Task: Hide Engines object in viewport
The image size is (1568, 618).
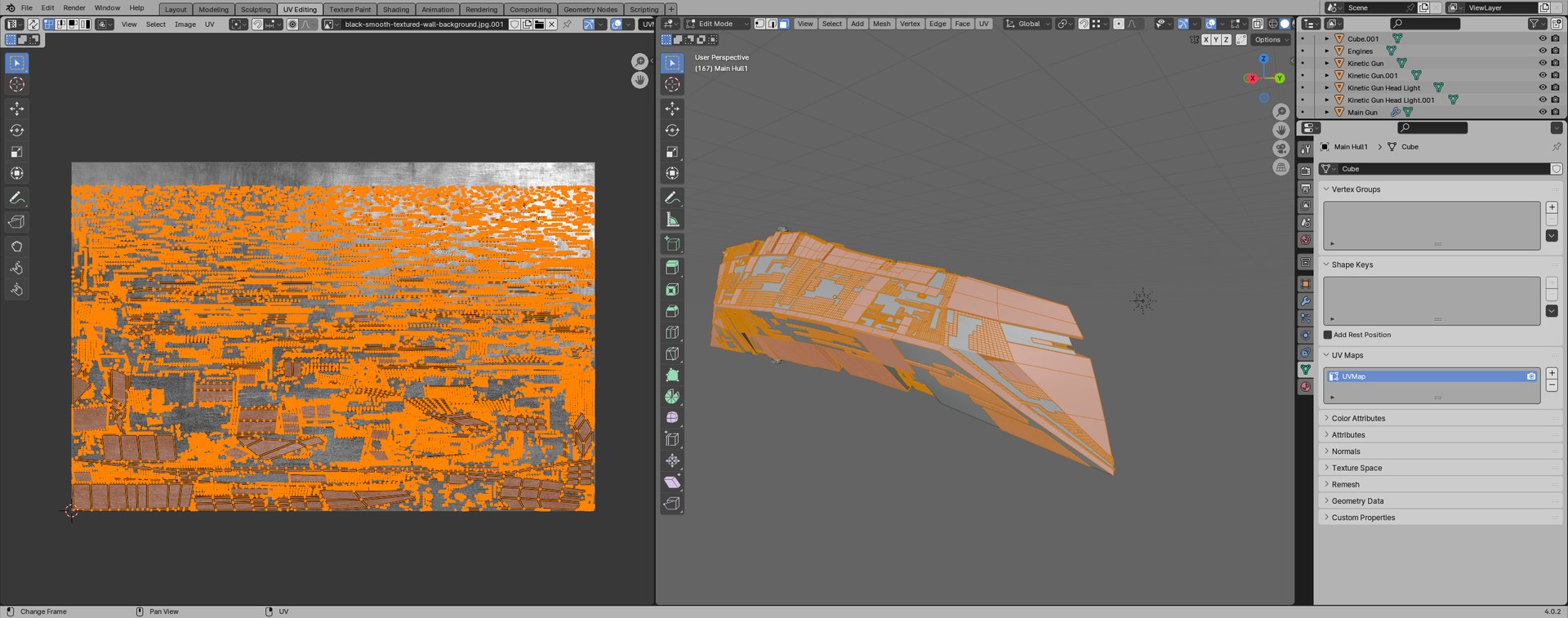Action: [x=1543, y=51]
